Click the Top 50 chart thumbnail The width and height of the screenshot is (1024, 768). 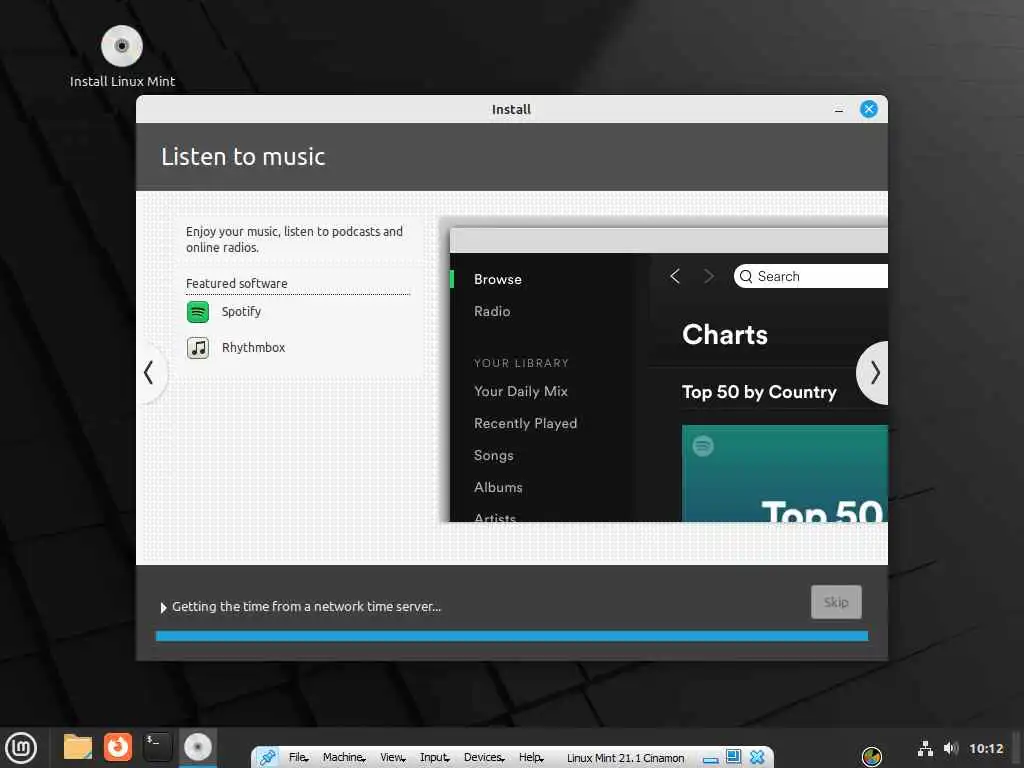coord(784,473)
